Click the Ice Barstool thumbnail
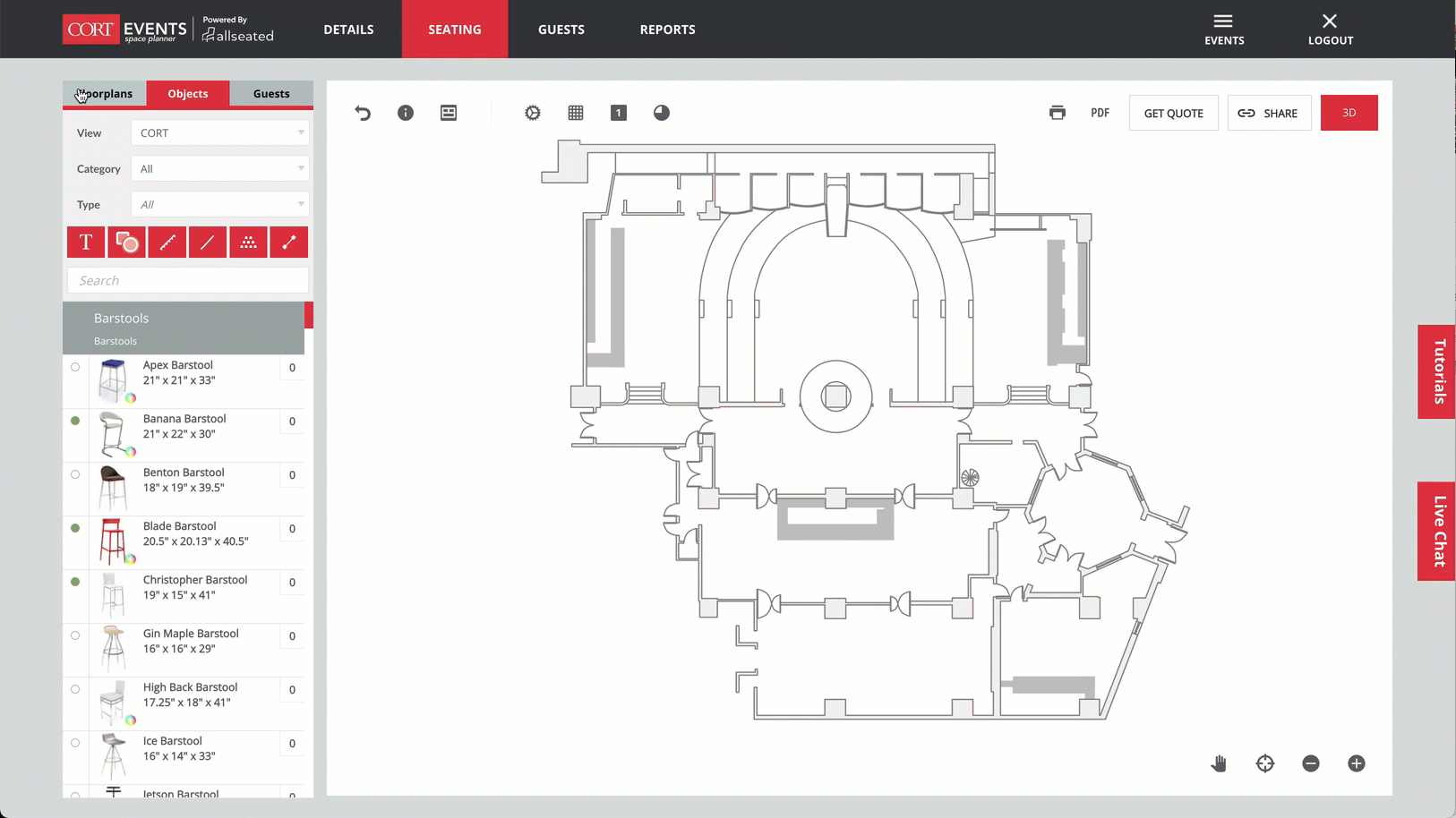 (x=113, y=756)
